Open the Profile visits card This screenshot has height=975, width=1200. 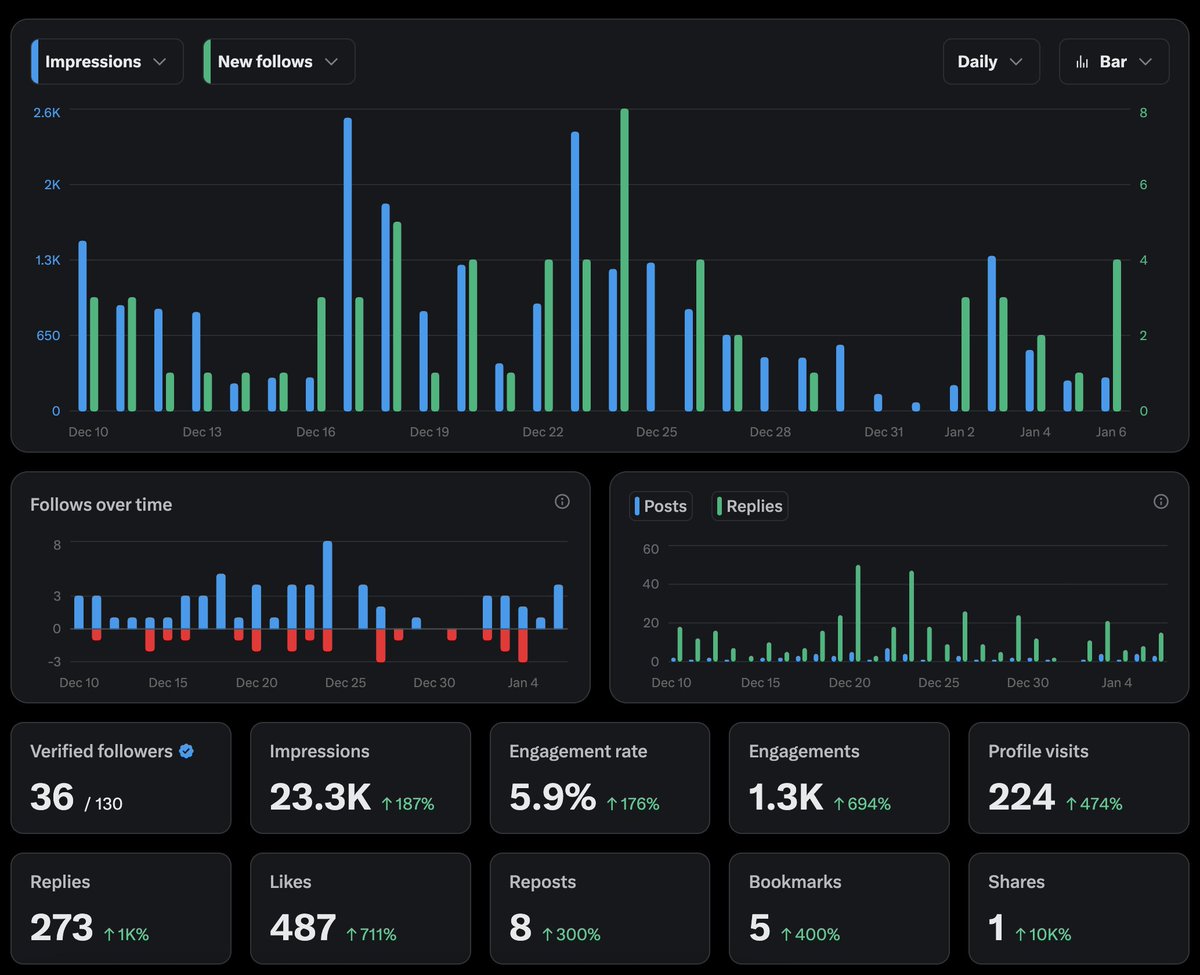[1079, 778]
